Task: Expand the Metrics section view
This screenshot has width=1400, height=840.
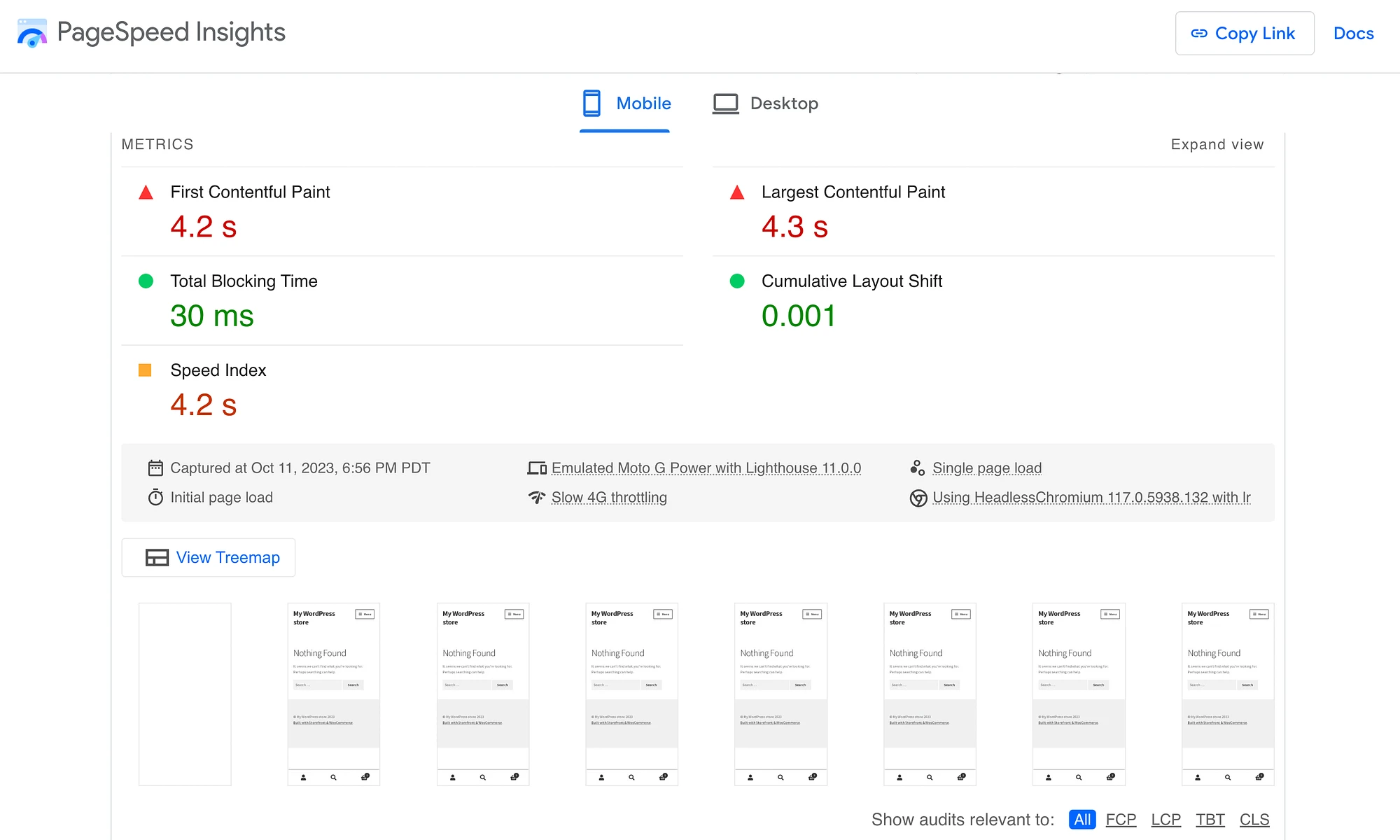Action: (1218, 144)
